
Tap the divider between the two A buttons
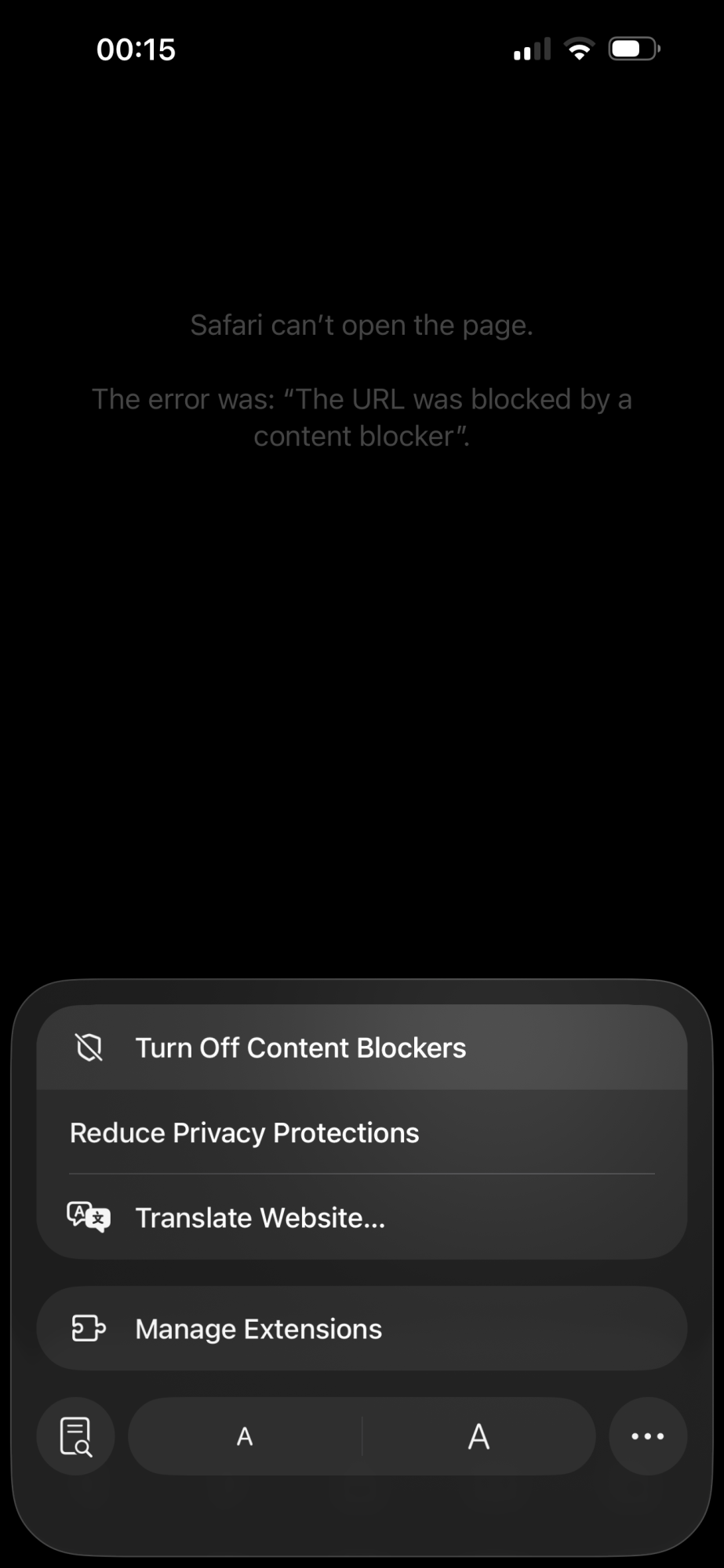(362, 1436)
